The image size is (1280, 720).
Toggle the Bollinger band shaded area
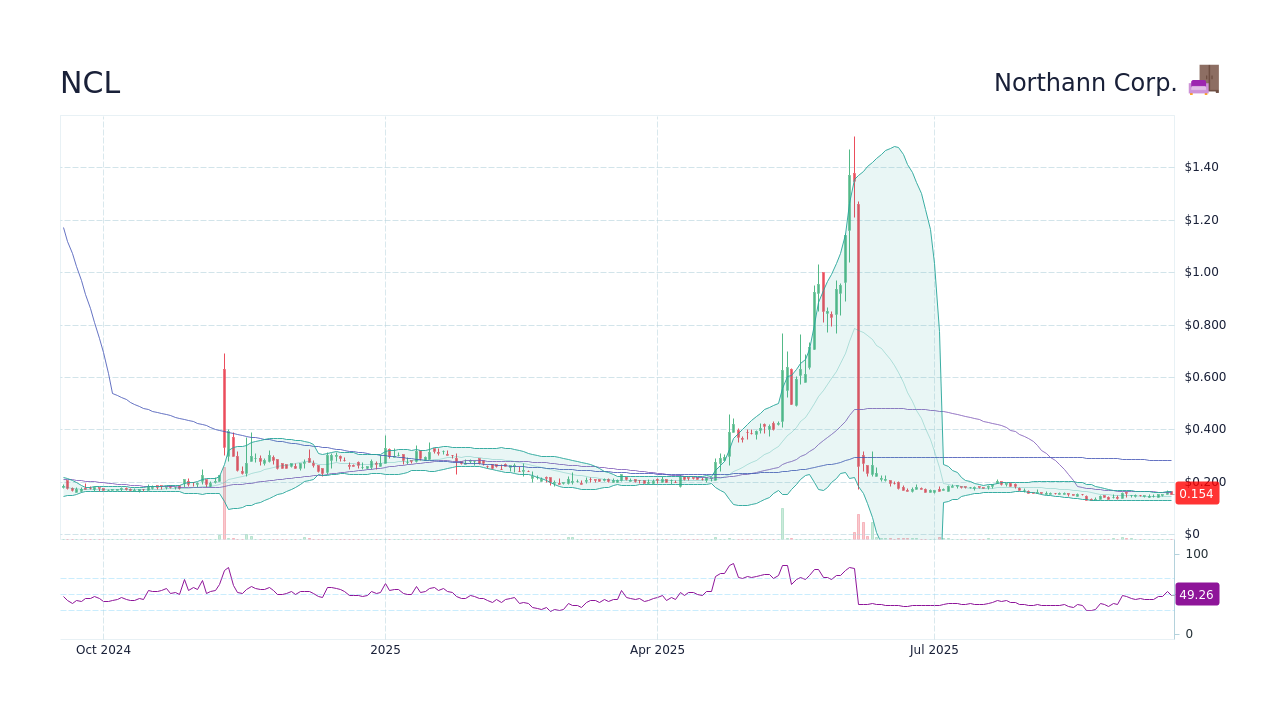click(890, 250)
